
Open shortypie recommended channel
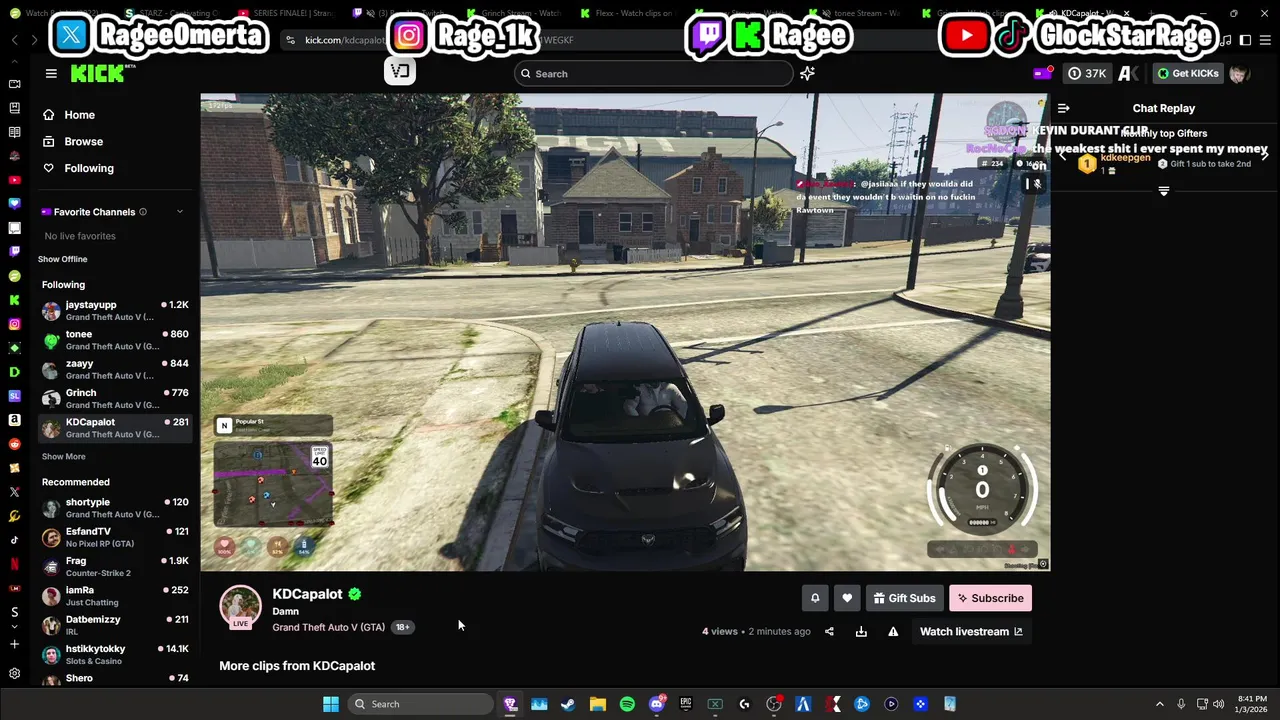coord(115,508)
